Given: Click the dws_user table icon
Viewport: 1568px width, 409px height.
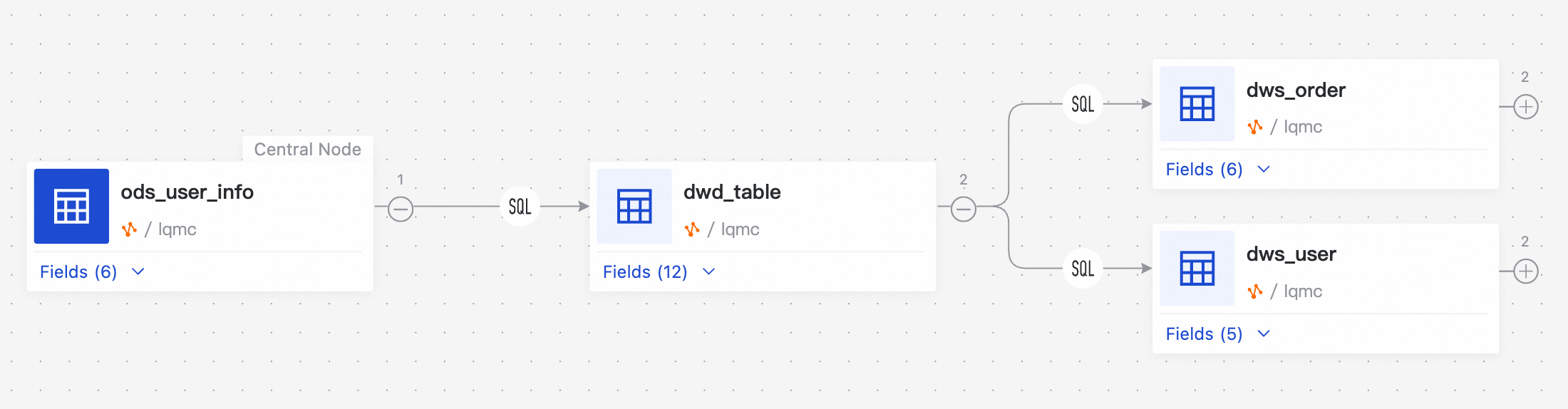Looking at the screenshot, I should pyautogui.click(x=1197, y=269).
